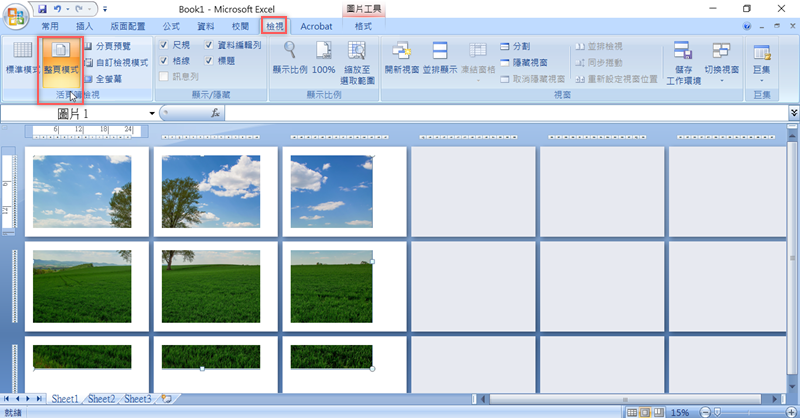This screenshot has width=800, height=418.
Task: Zoom out with the minus button
Action: (x=705, y=412)
